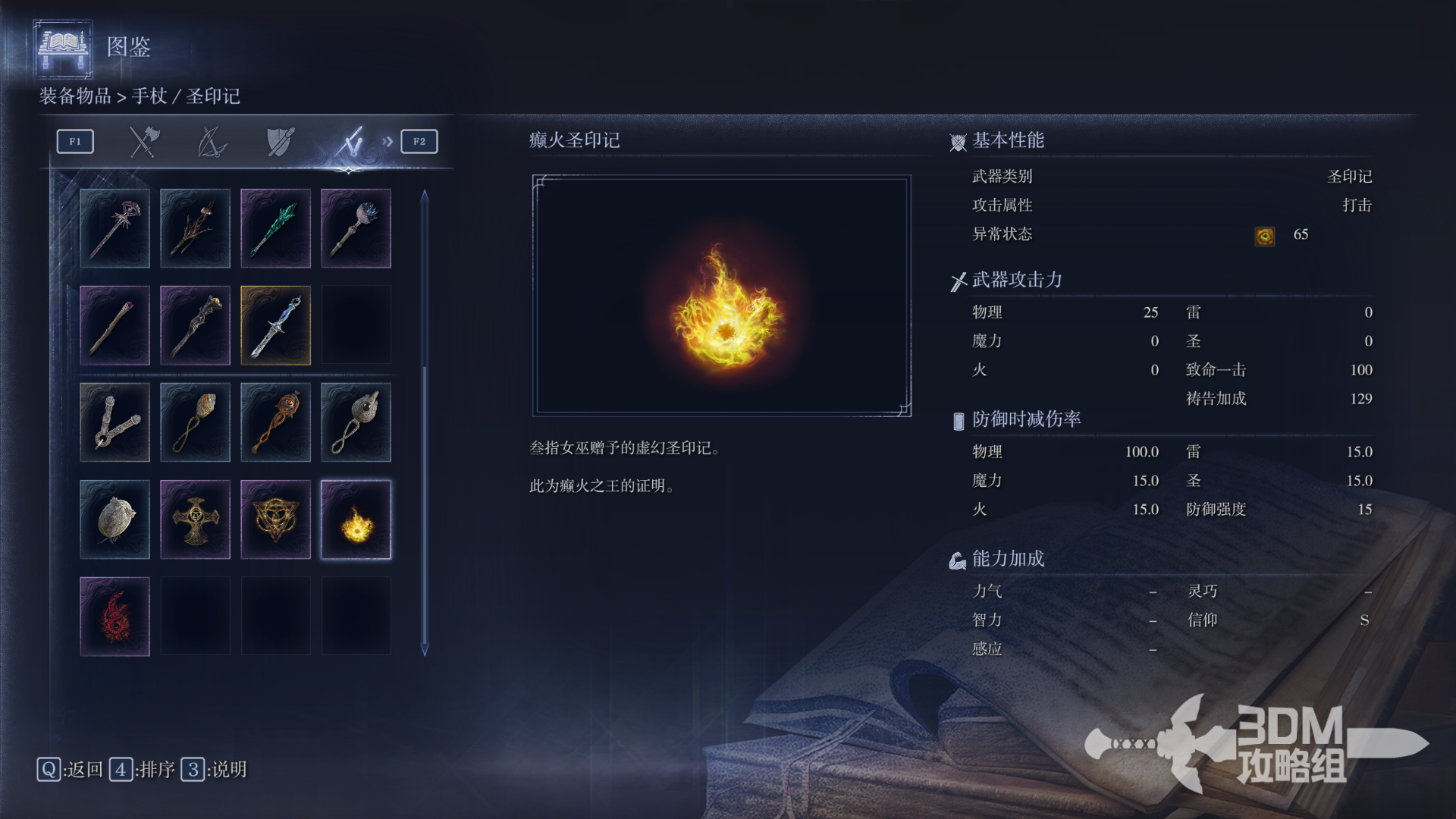Click the F1 previous category button
Viewport: 1456px width, 819px height.
coord(75,142)
